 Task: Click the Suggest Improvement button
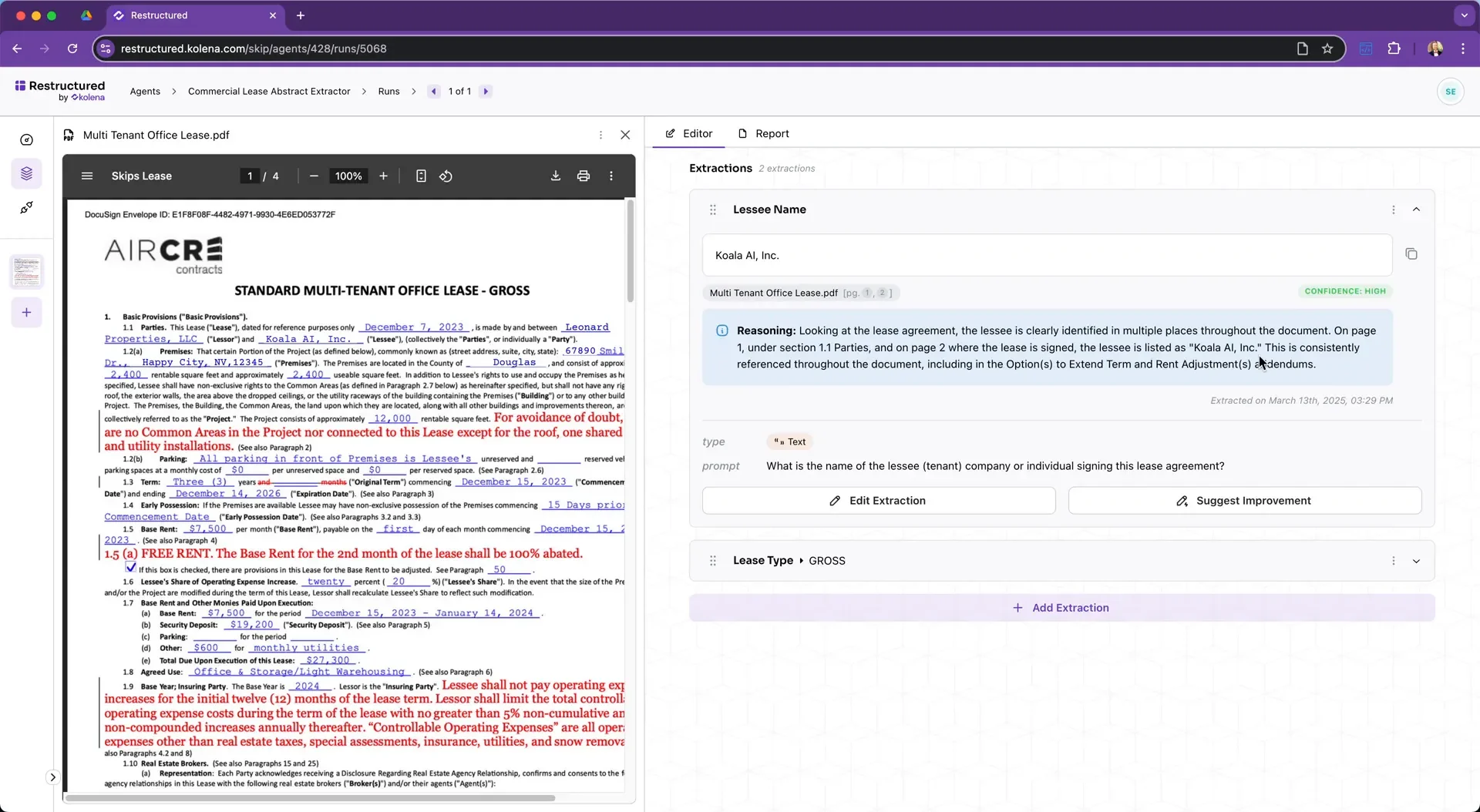coord(1245,501)
